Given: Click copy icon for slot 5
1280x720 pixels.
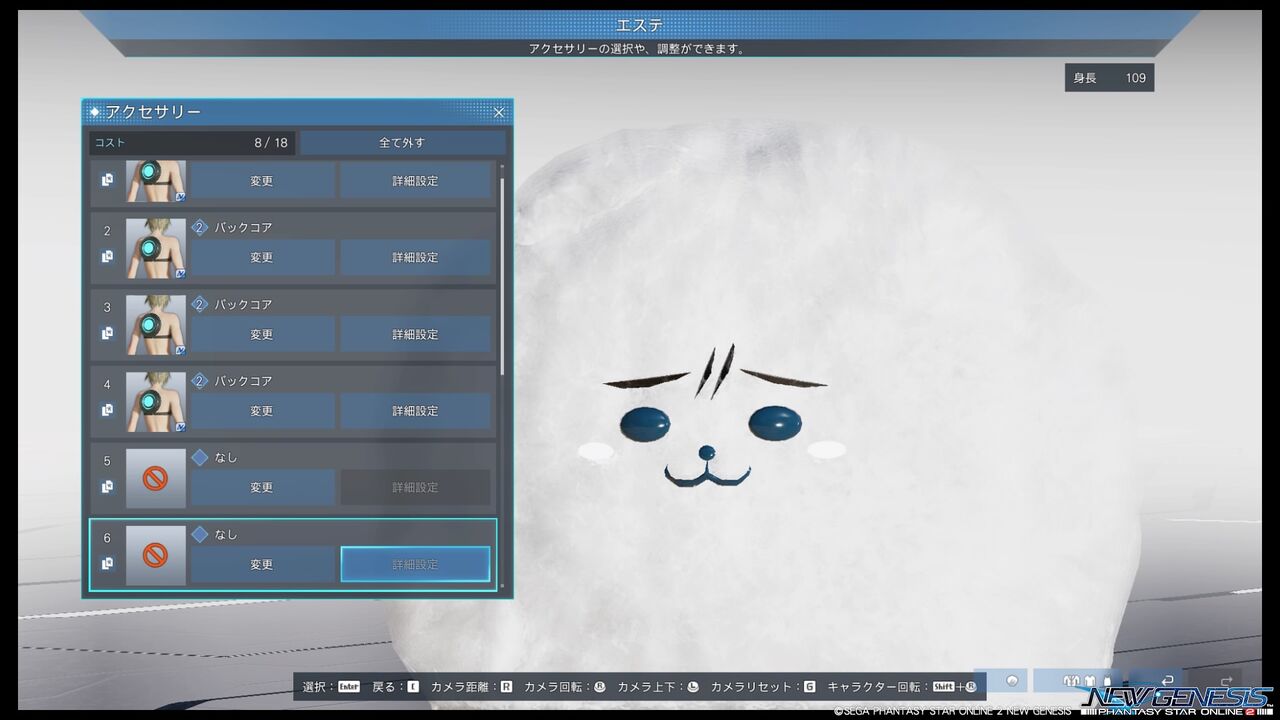Looking at the screenshot, I should click(x=107, y=487).
